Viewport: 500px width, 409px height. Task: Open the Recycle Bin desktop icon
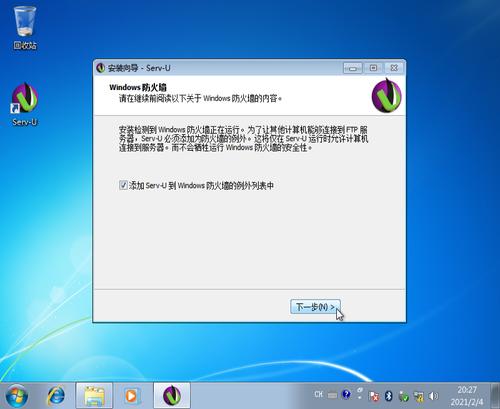coord(25,28)
